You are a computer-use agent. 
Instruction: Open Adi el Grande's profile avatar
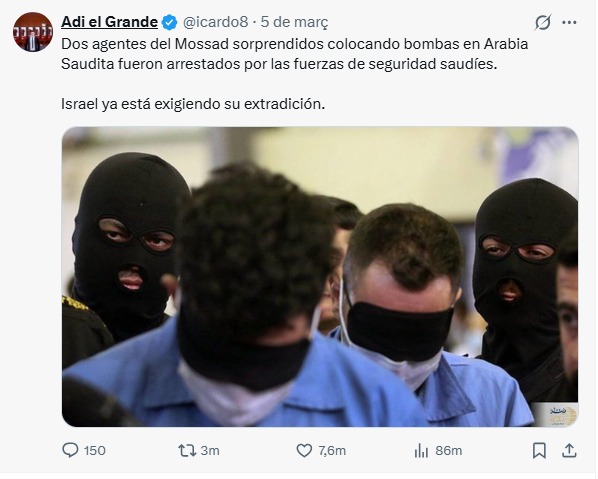(x=33, y=32)
